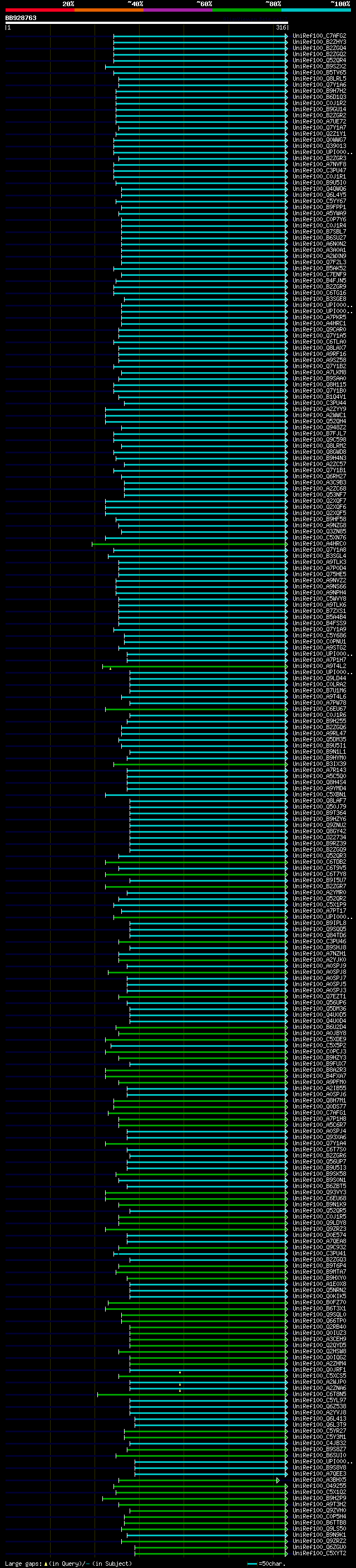This screenshot has height=1568, width=356.
Task: Click the green ~80% identity legend segment
Action: (x=247, y=10)
